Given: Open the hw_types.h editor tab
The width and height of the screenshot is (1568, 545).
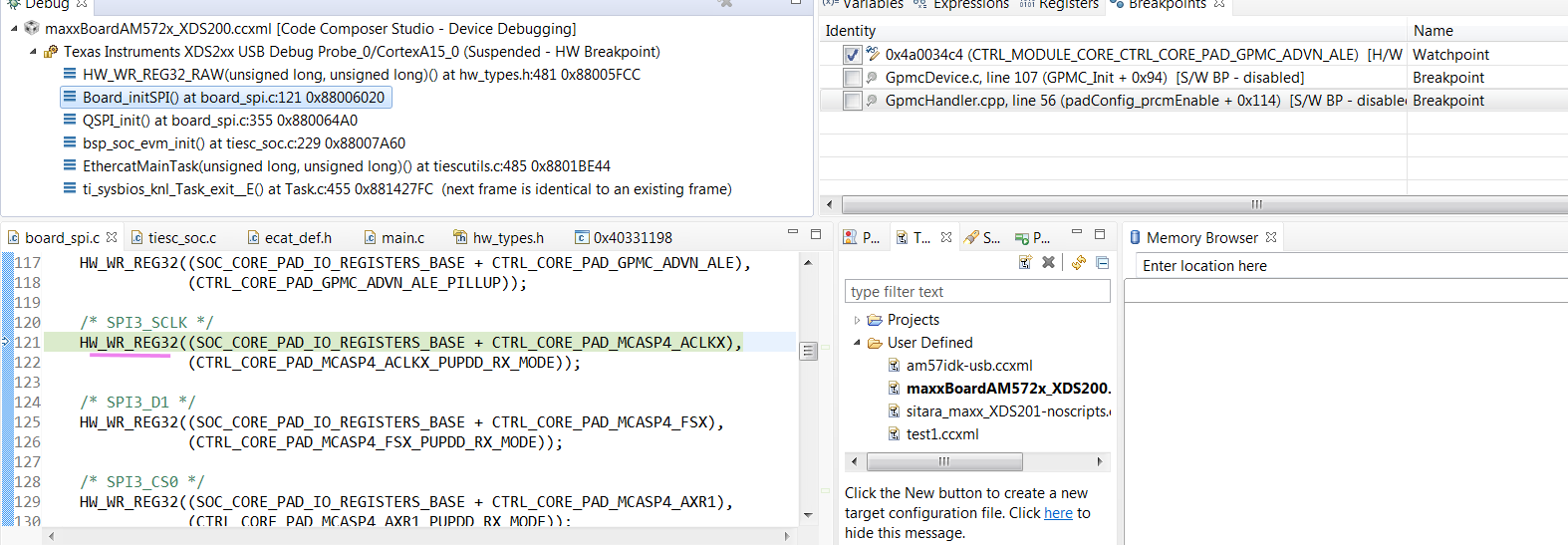Looking at the screenshot, I should pyautogui.click(x=499, y=237).
